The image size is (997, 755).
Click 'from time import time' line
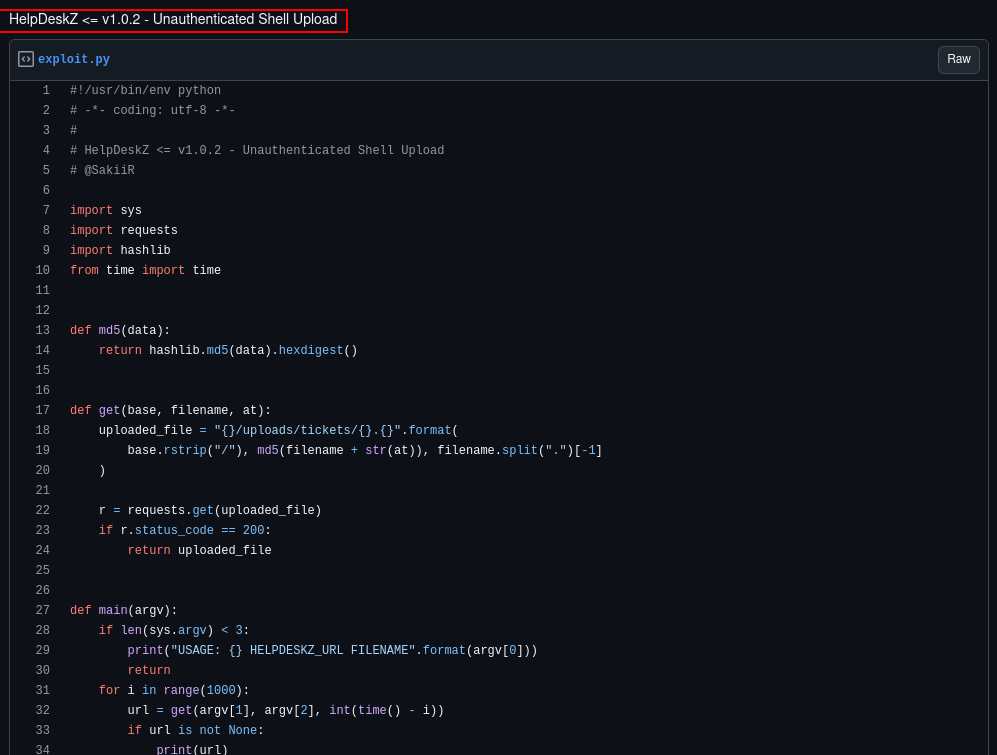[146, 270]
